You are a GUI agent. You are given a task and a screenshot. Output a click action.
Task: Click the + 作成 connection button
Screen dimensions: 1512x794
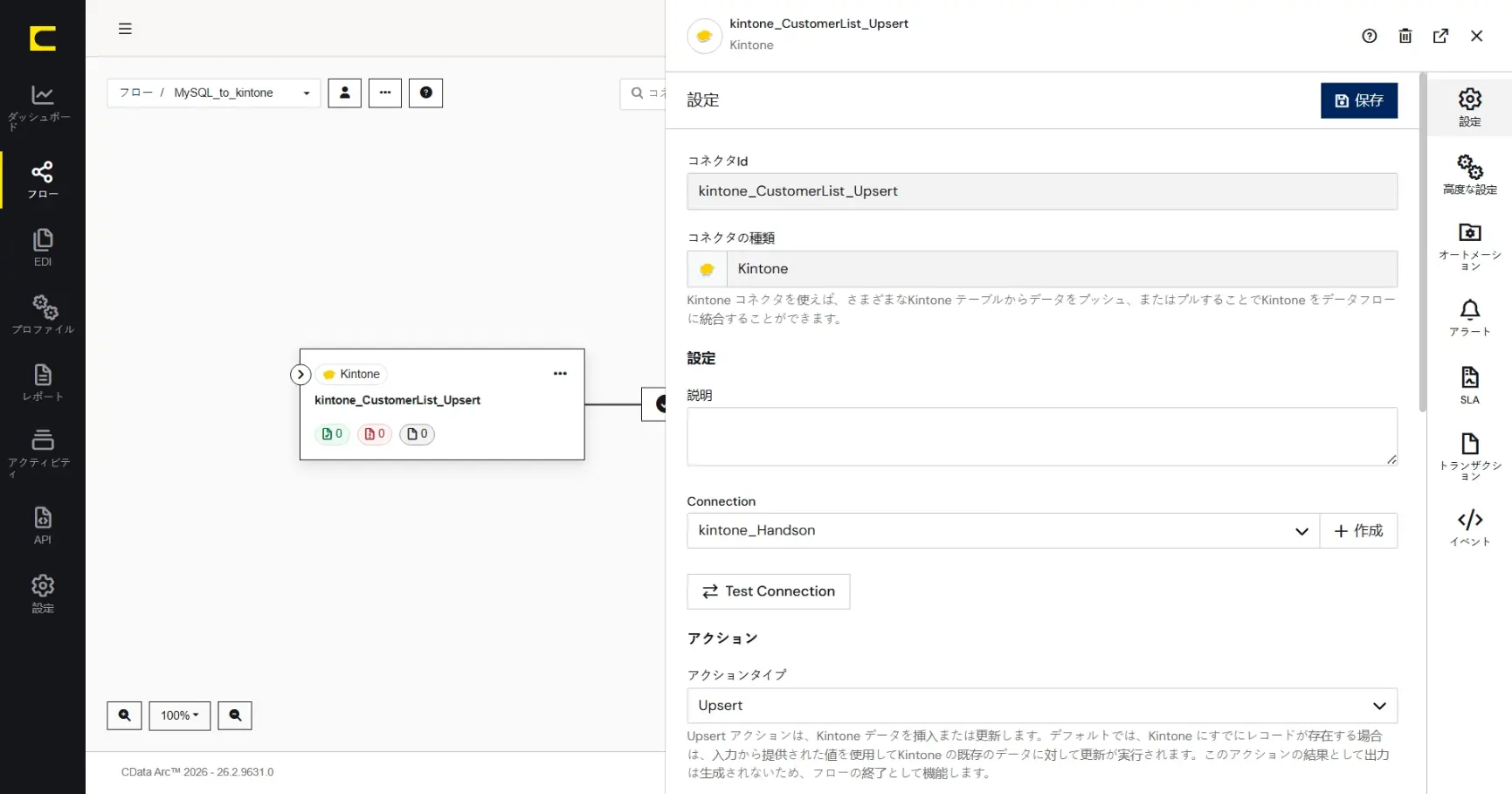click(x=1358, y=531)
